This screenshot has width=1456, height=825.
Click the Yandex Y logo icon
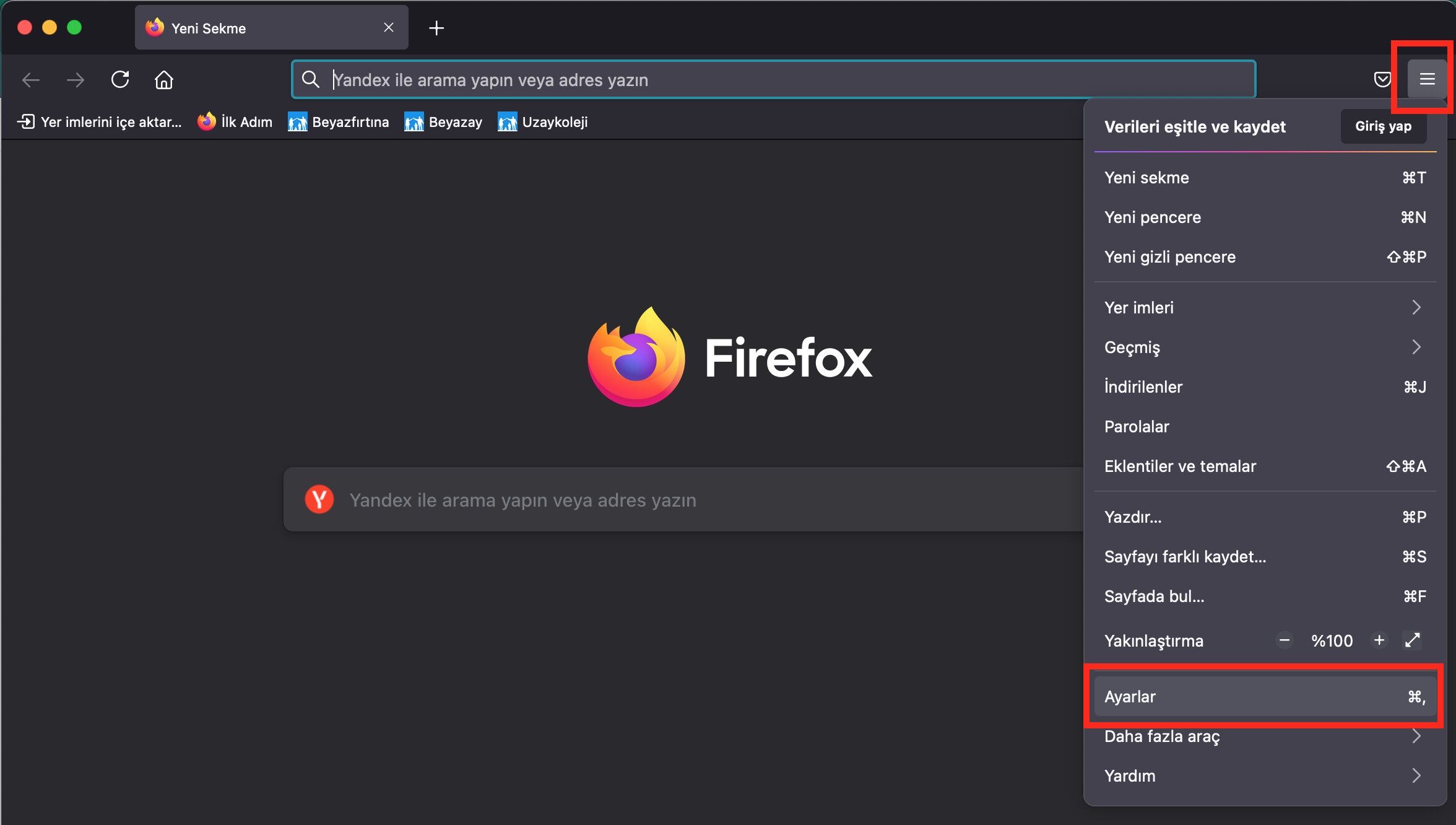coord(319,499)
